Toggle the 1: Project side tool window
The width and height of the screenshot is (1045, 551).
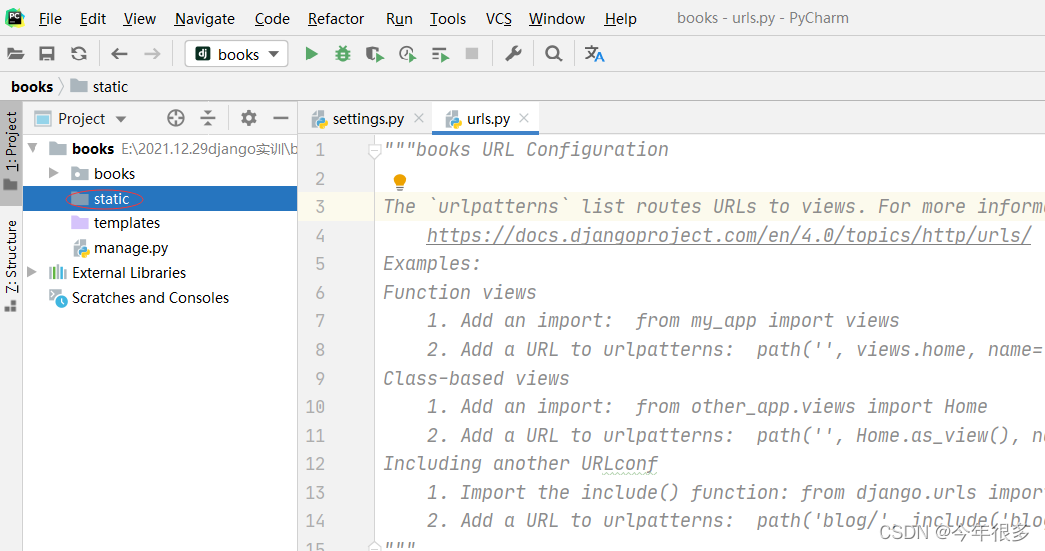click(11, 149)
